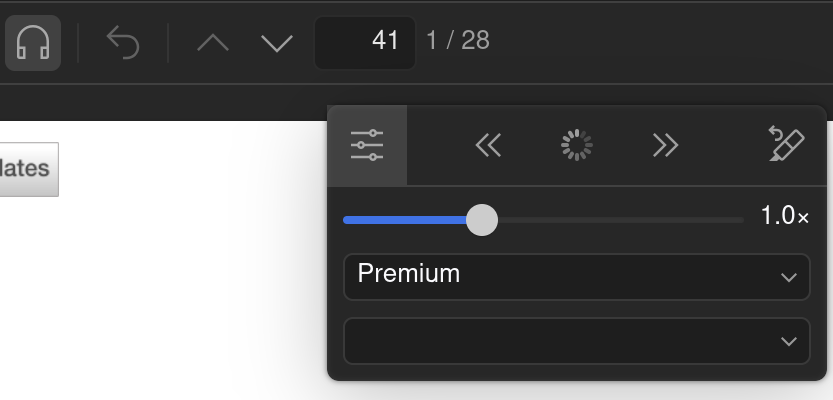Image resolution: width=833 pixels, height=400 pixels.
Task: Open the empty voice selection dropdown
Action: (577, 341)
